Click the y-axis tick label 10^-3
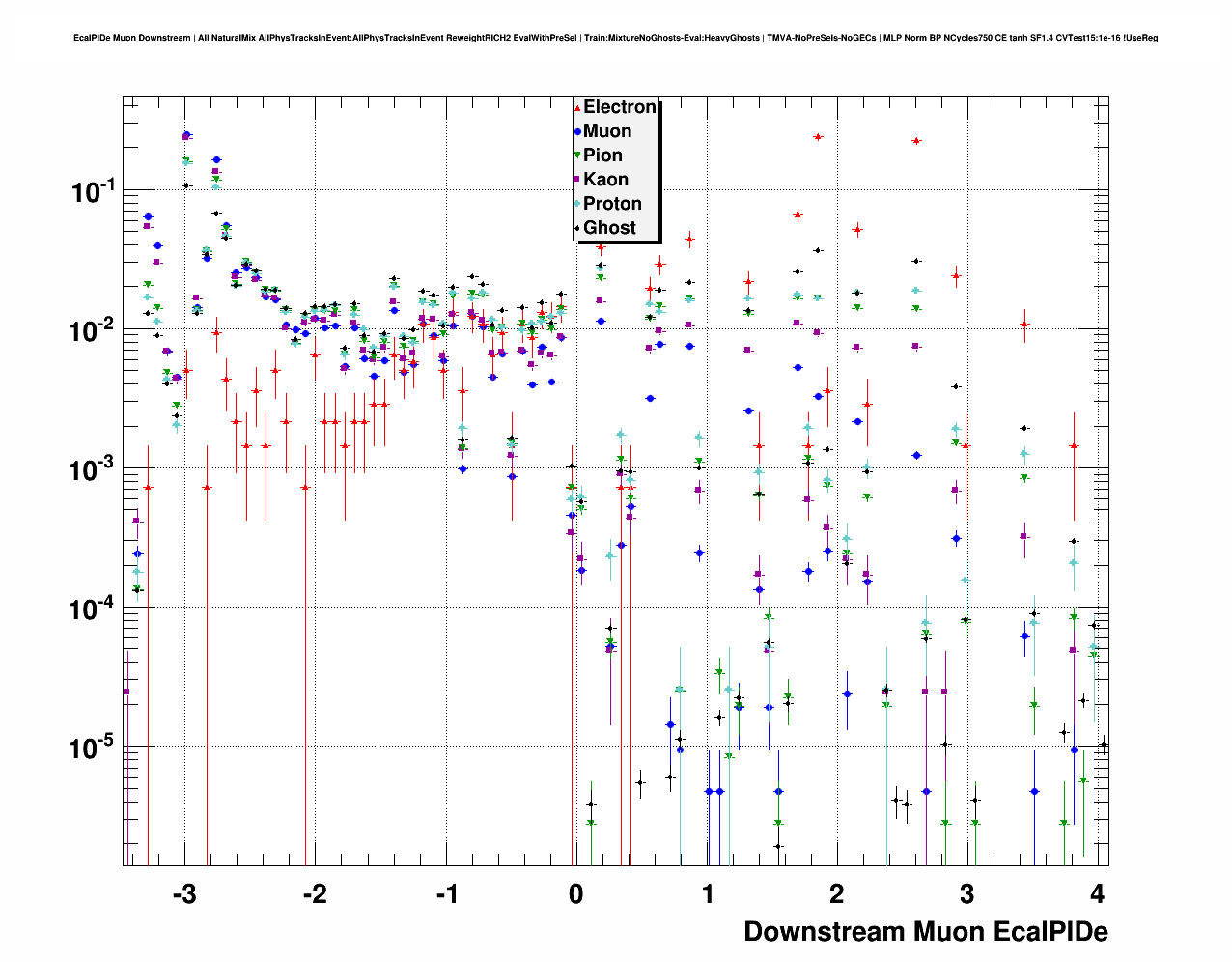The image size is (1232, 962). tap(93, 469)
